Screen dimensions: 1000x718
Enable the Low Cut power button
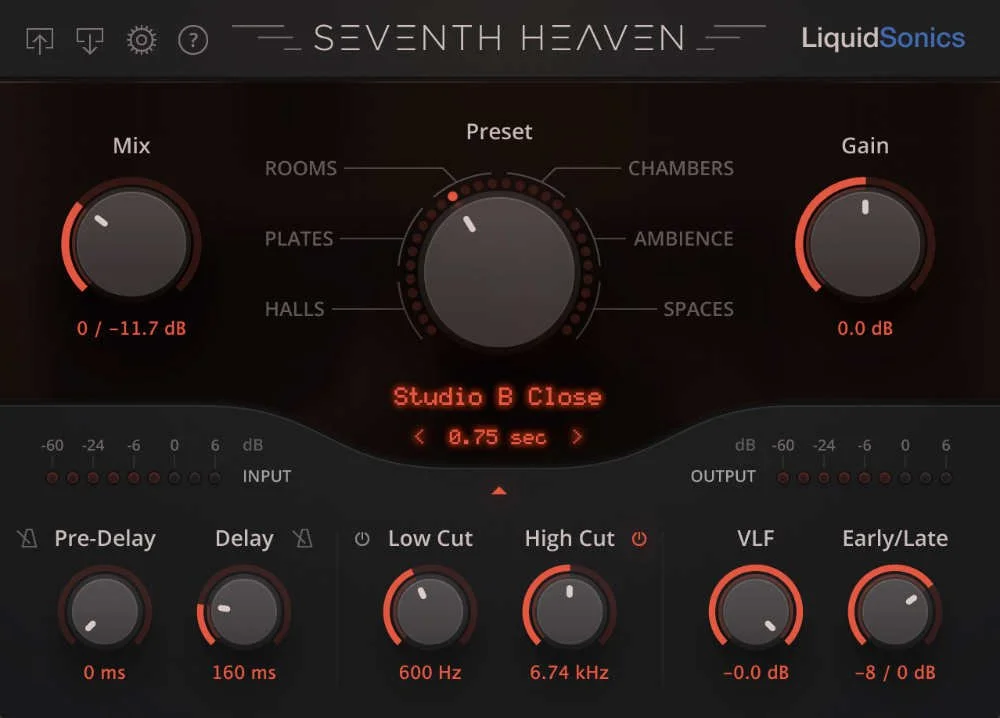click(x=362, y=539)
